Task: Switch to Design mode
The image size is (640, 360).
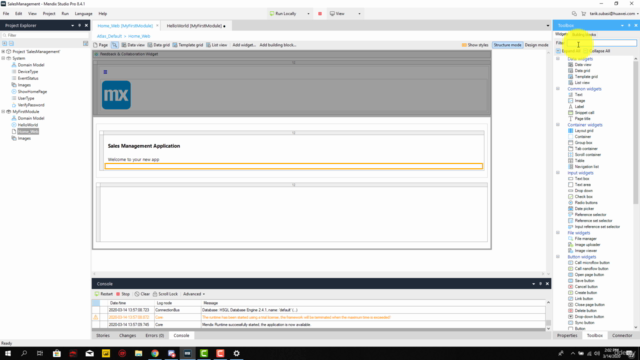Action: click(x=536, y=45)
